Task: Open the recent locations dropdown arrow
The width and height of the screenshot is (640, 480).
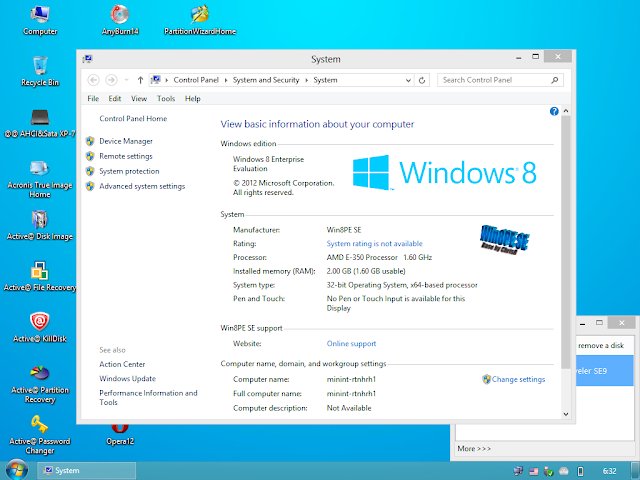Action: (x=127, y=80)
